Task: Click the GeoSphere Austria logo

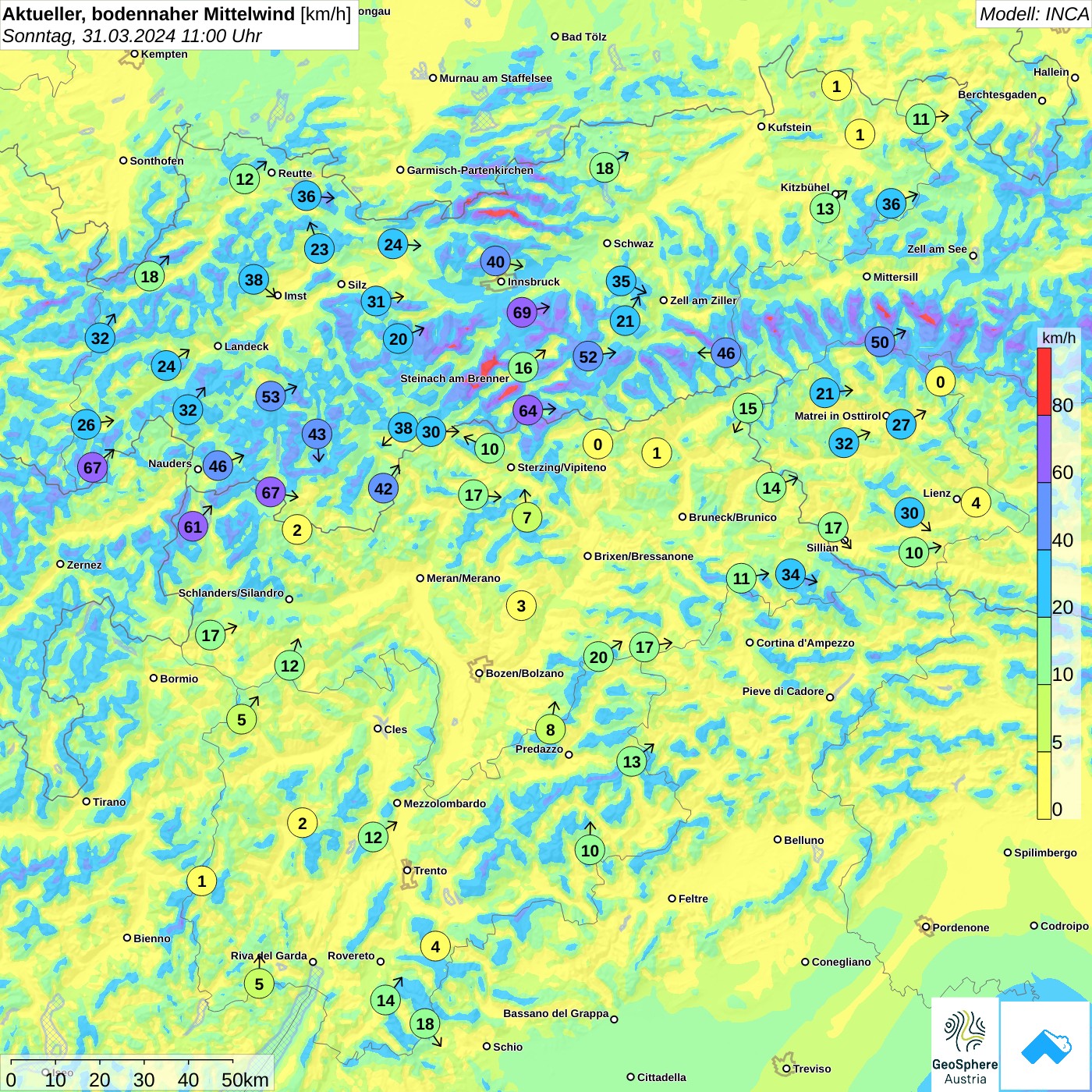Action: tap(965, 1044)
